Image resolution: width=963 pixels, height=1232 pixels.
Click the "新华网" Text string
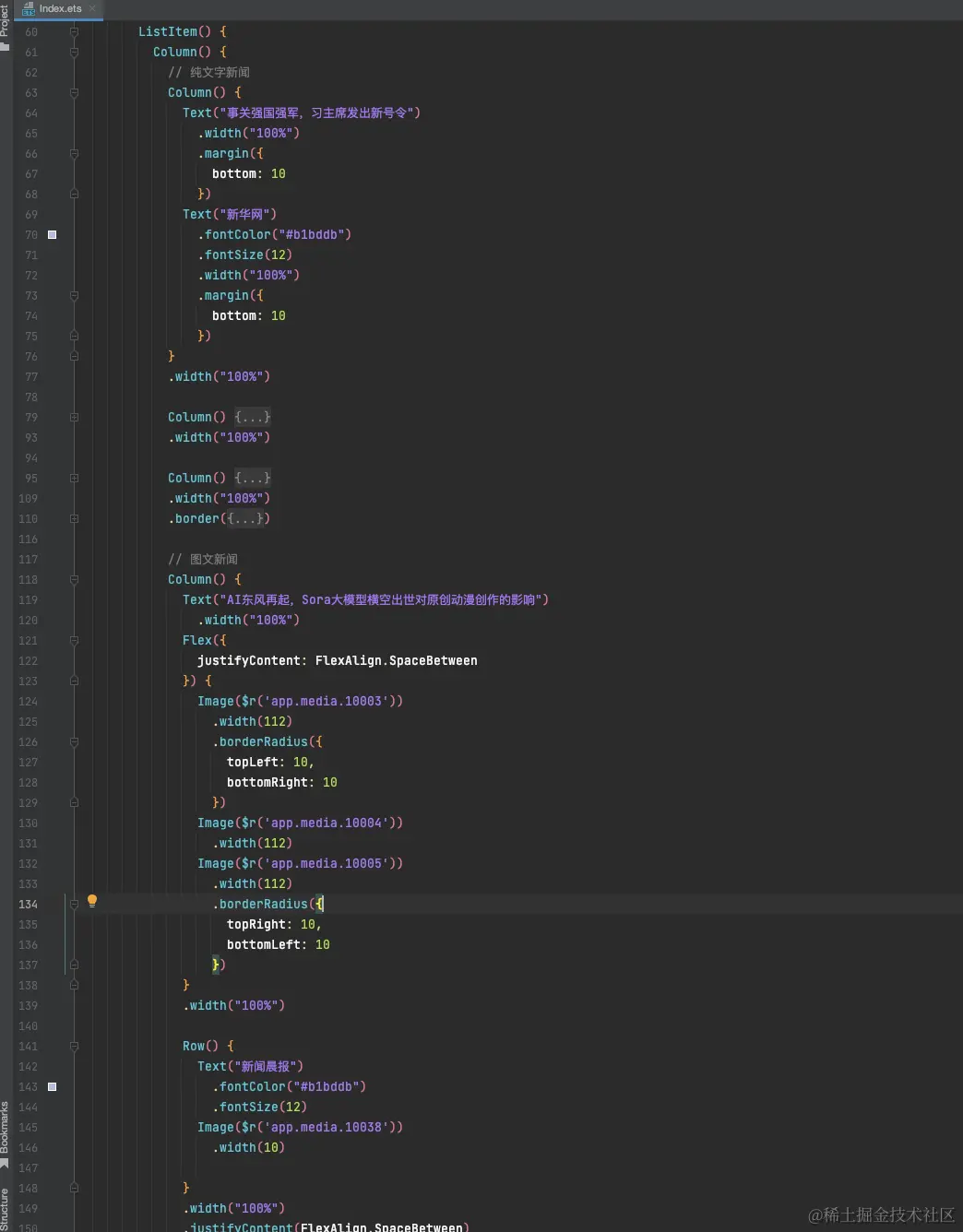244,214
